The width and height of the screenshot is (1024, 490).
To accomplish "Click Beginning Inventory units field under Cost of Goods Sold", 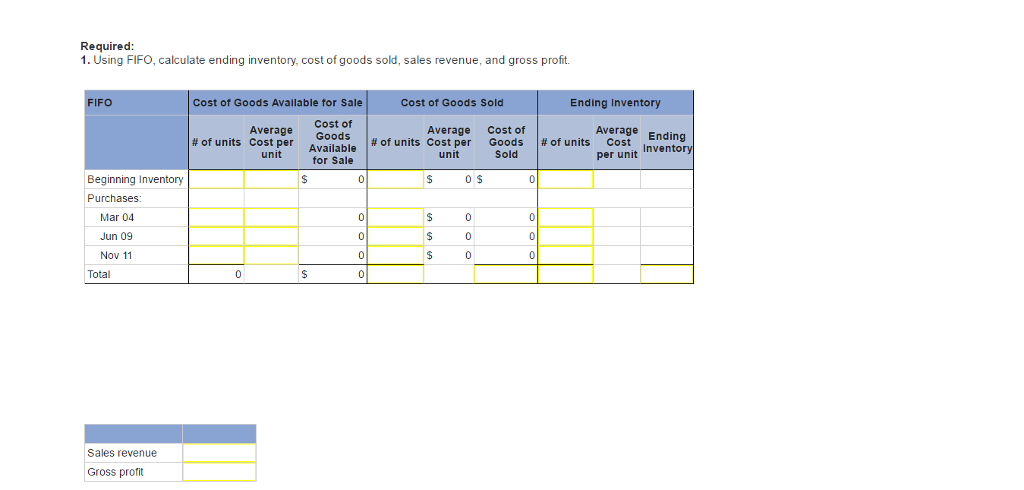I will pyautogui.click(x=395, y=180).
